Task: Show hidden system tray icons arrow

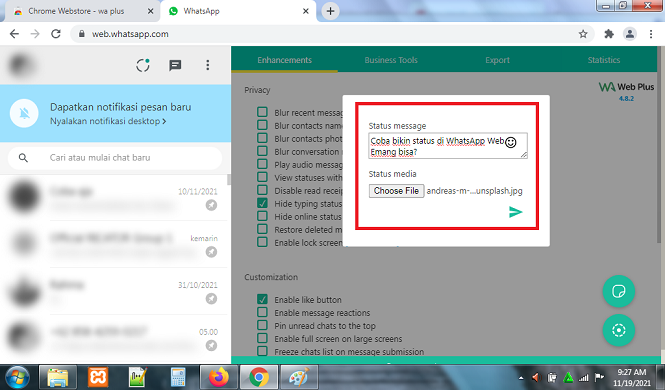Action: click(521, 378)
